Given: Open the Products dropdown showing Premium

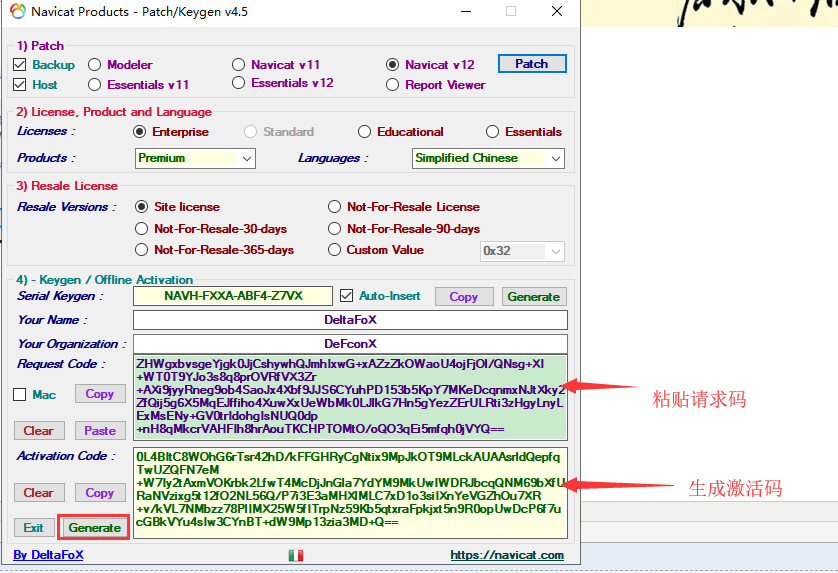Looking at the screenshot, I should pos(195,158).
